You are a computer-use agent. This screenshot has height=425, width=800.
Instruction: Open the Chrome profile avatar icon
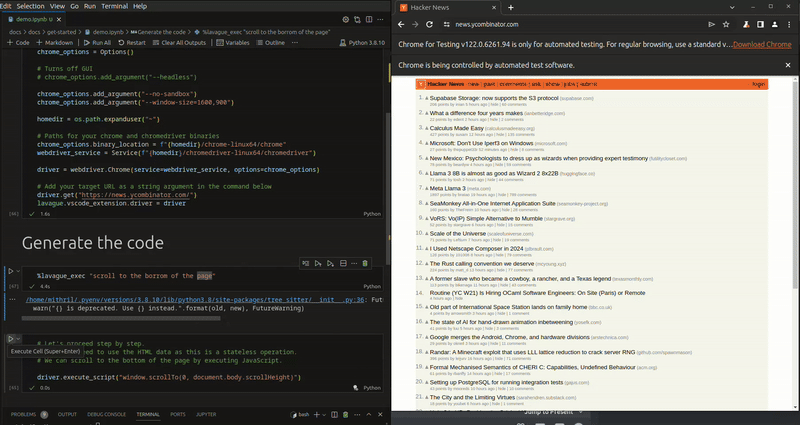click(x=774, y=24)
